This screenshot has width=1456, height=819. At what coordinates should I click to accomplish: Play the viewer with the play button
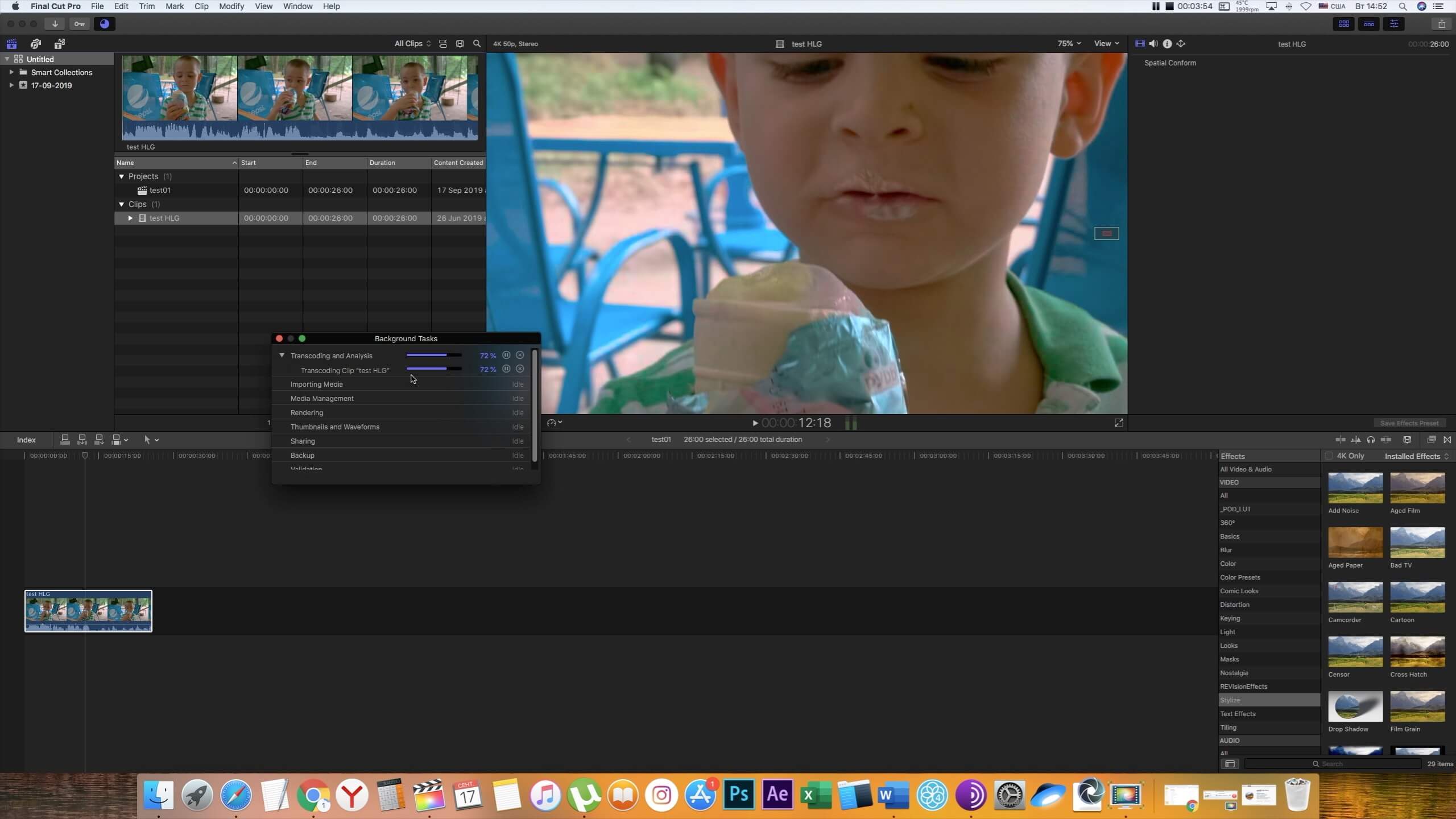pyautogui.click(x=755, y=423)
